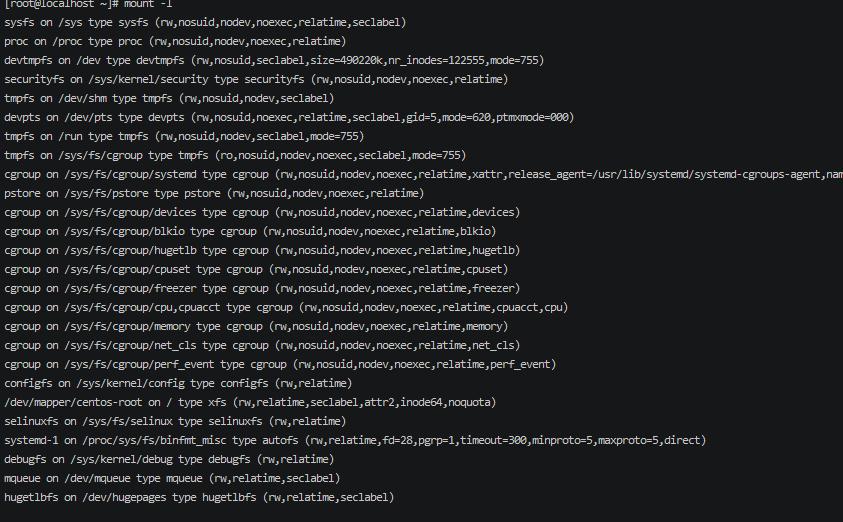The image size is (843, 522).
Task: Click the pstore mount line
Action: click(x=214, y=193)
